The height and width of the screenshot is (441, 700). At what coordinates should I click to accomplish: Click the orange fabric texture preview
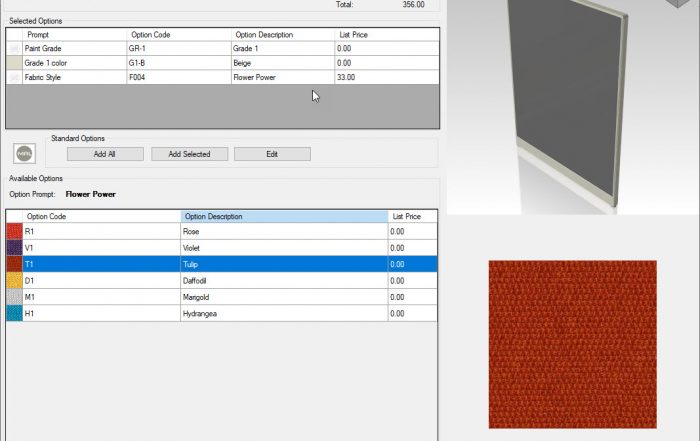[x=572, y=344]
